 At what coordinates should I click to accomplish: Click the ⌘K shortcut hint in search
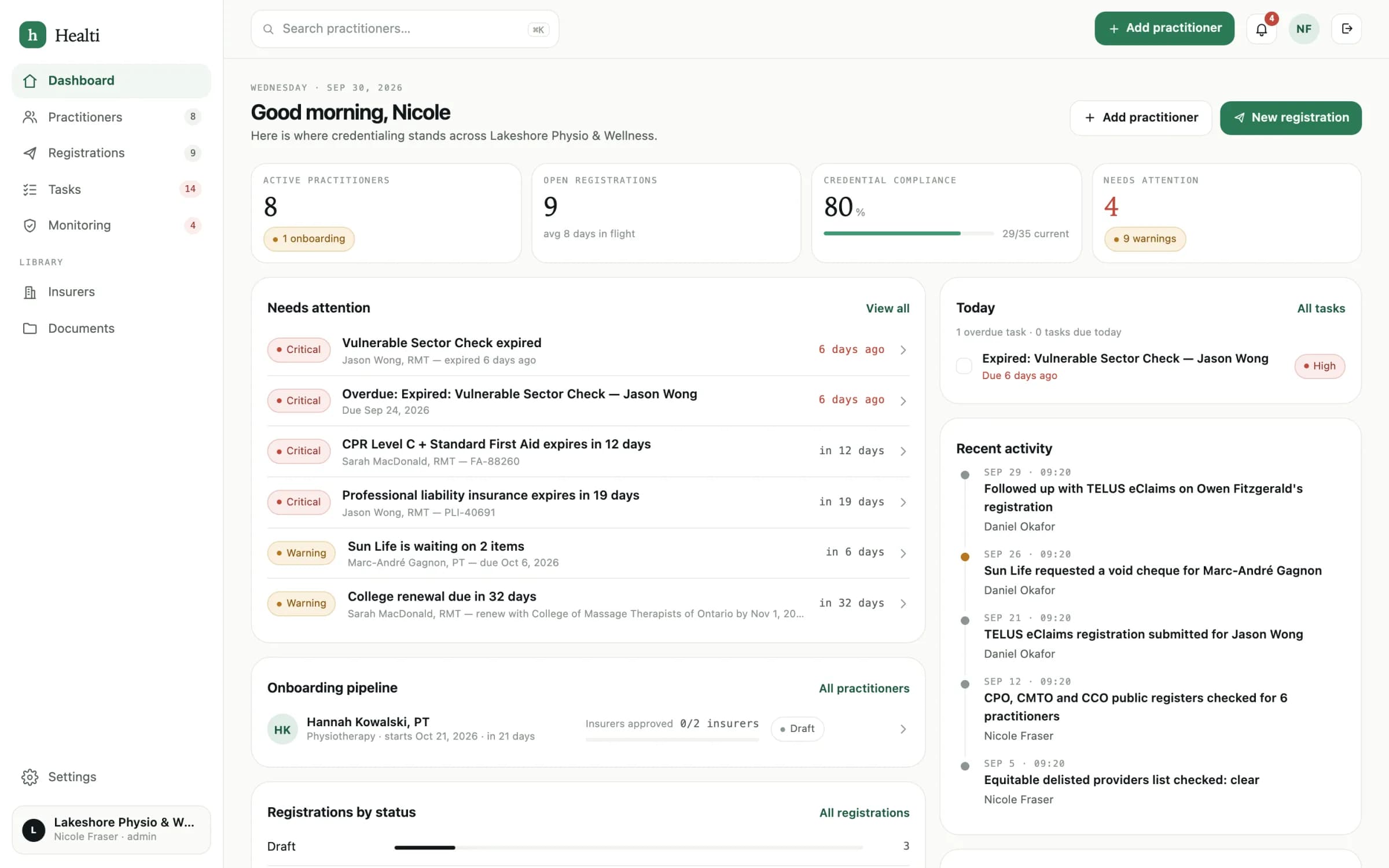[x=538, y=30]
